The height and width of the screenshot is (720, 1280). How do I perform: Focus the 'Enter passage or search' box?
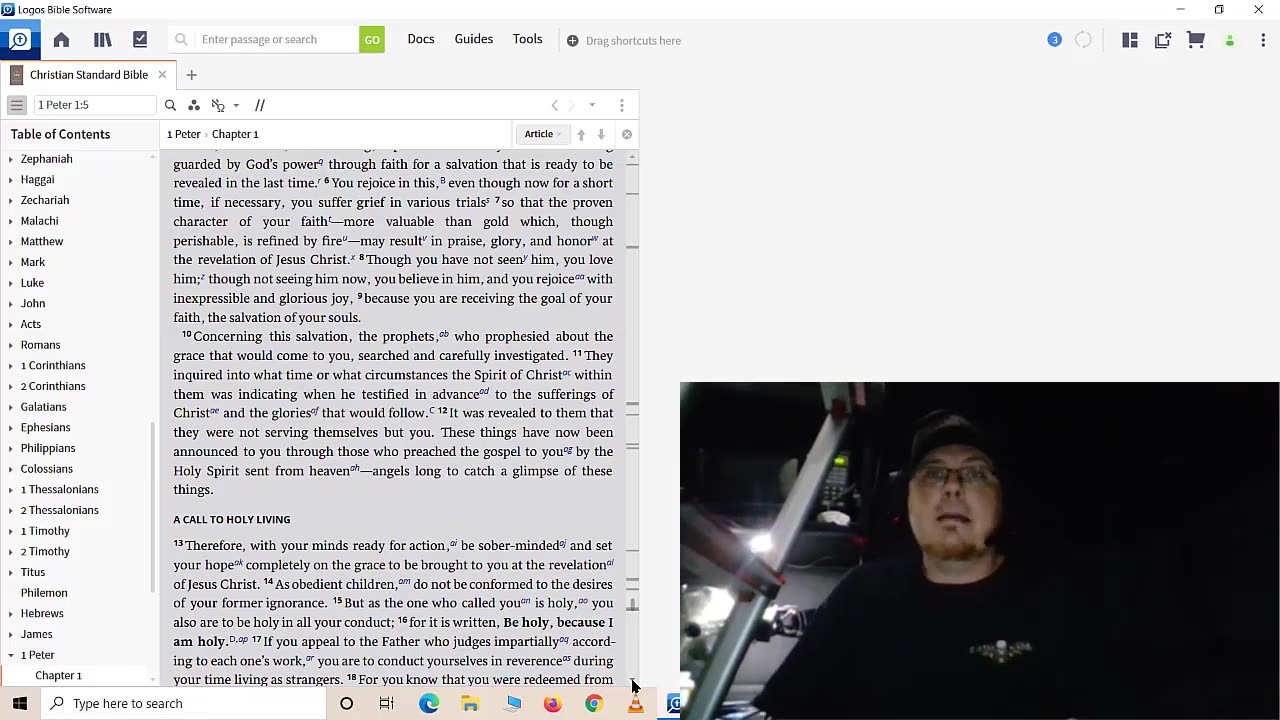[x=277, y=40]
